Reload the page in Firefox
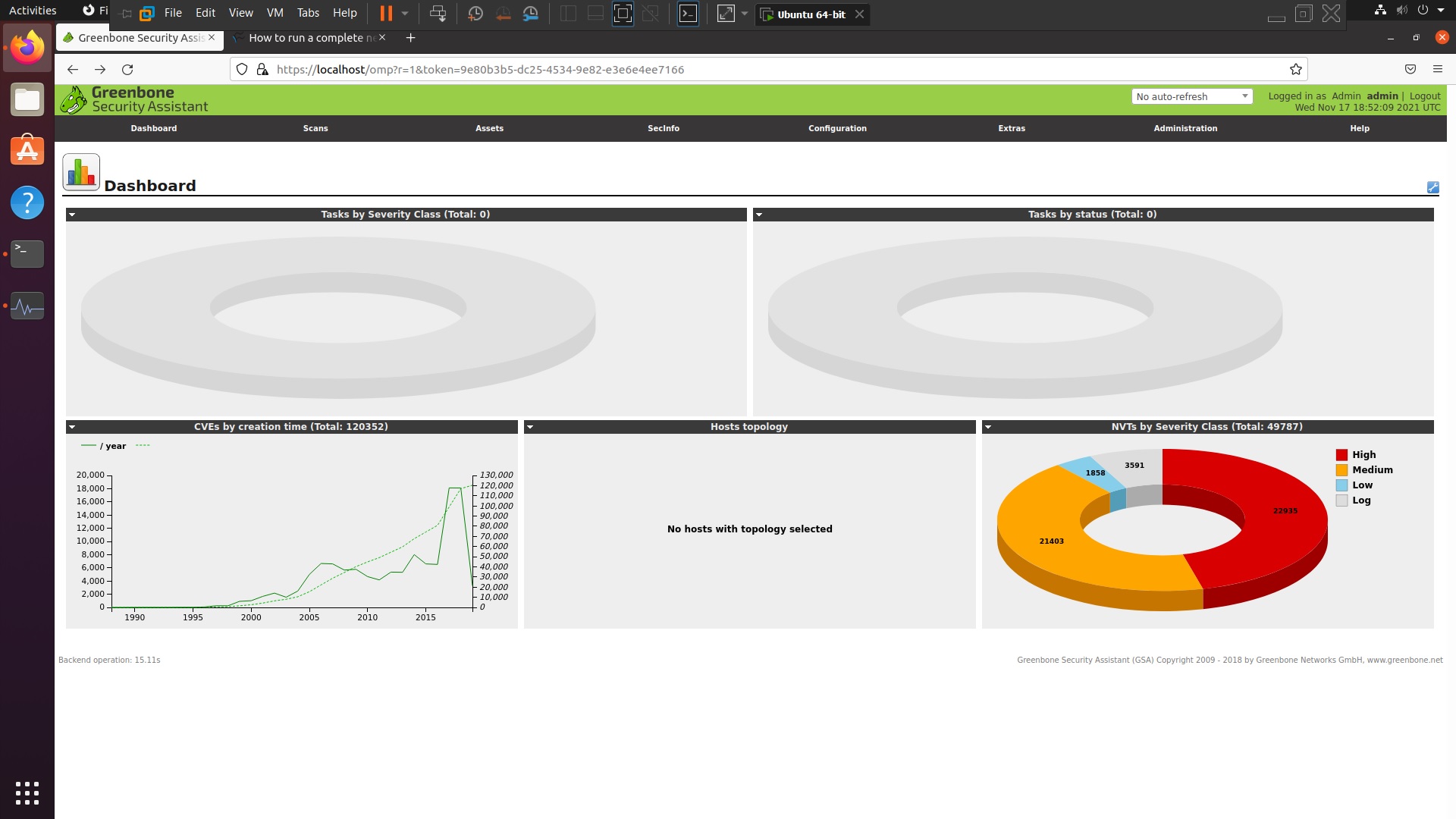Screen dimensions: 1456x819 (x=127, y=69)
